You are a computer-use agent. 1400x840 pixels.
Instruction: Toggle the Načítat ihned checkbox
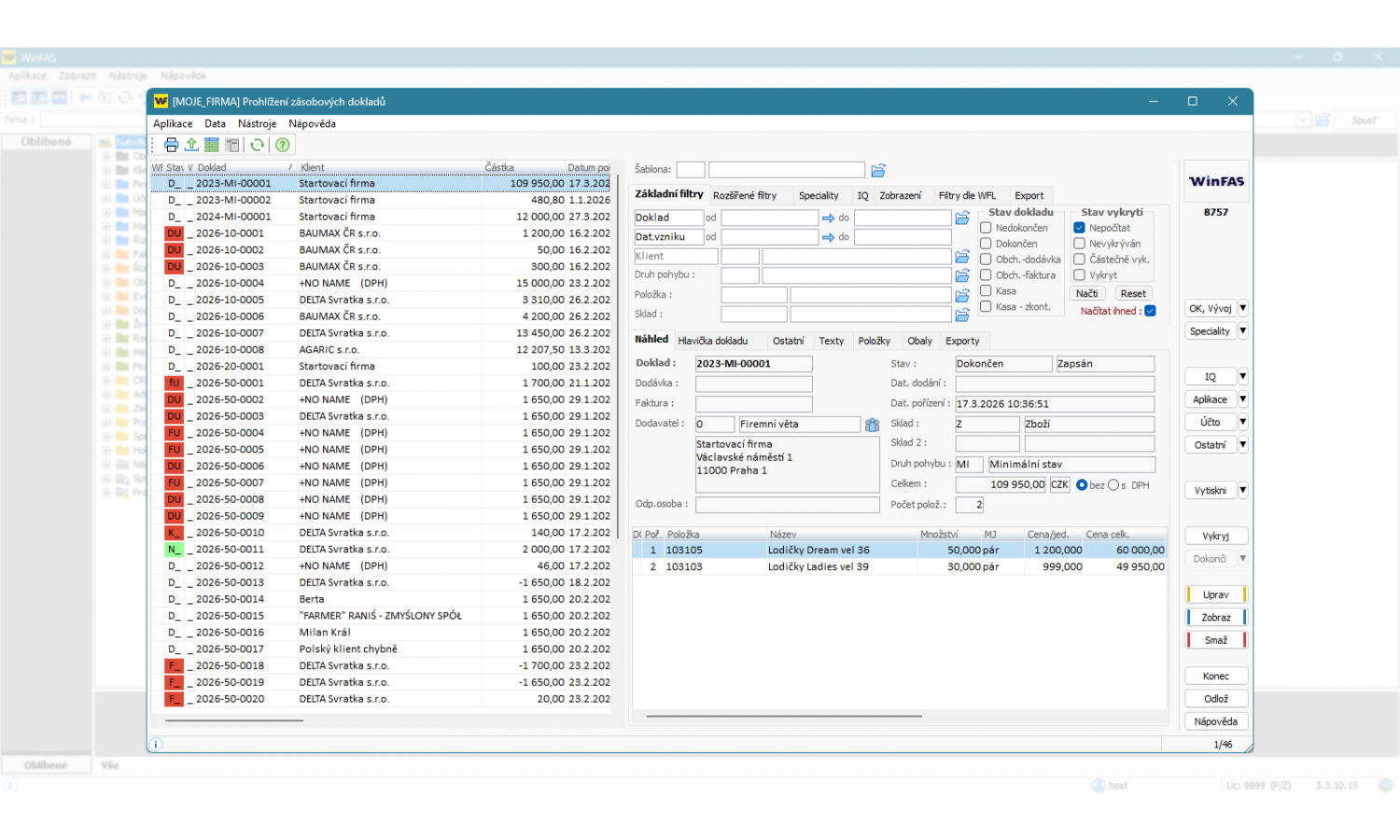click(1150, 311)
